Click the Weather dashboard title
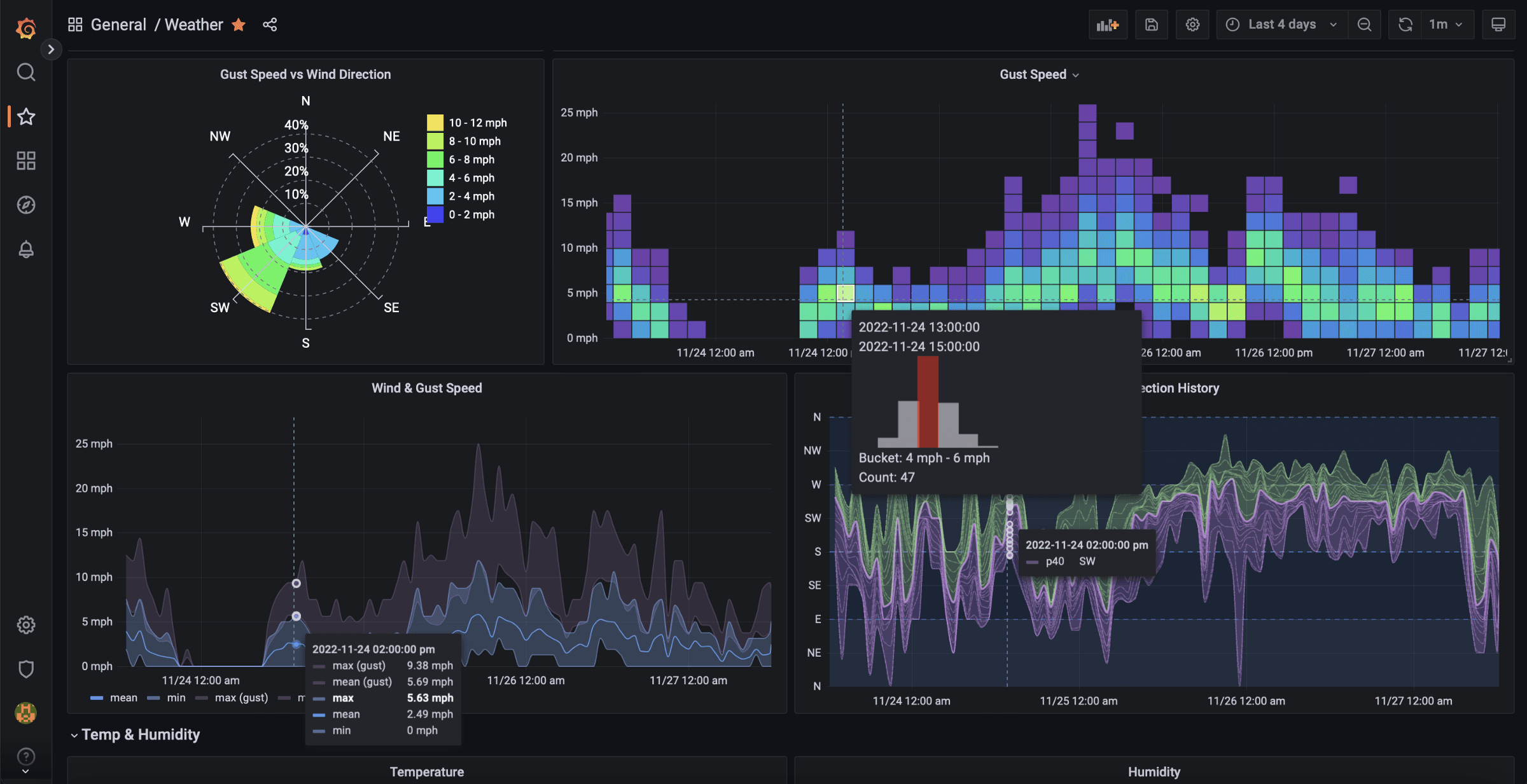The height and width of the screenshot is (784, 1527). [x=194, y=25]
